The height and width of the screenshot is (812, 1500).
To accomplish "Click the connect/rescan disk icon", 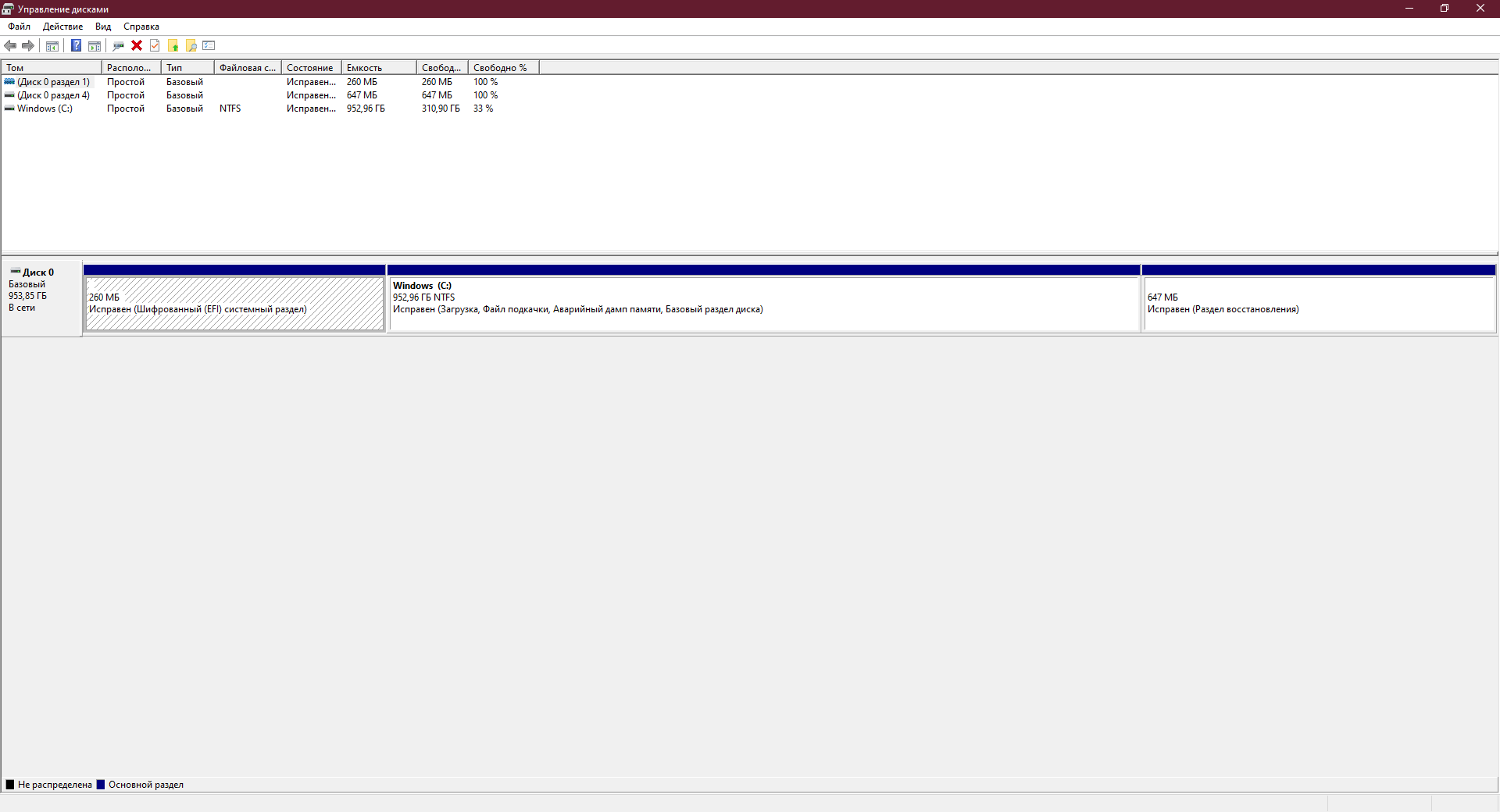I will [119, 45].
